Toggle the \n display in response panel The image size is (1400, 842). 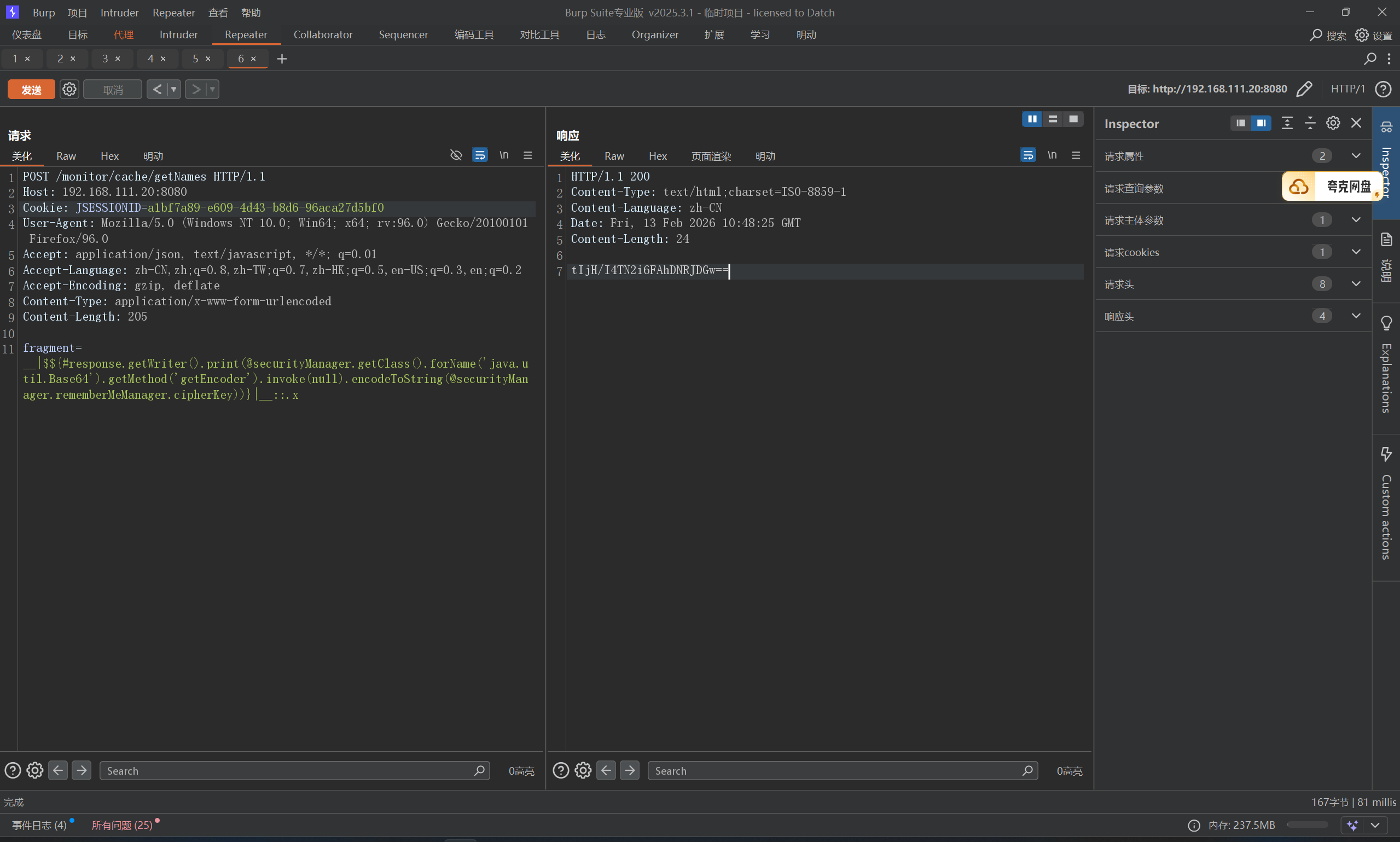click(x=1052, y=155)
